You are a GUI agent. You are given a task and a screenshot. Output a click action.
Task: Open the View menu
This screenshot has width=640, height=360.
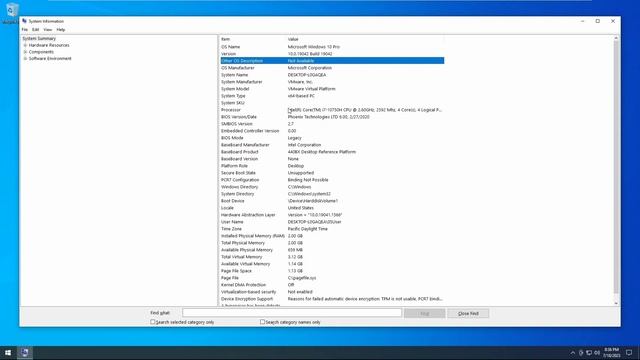point(48,30)
